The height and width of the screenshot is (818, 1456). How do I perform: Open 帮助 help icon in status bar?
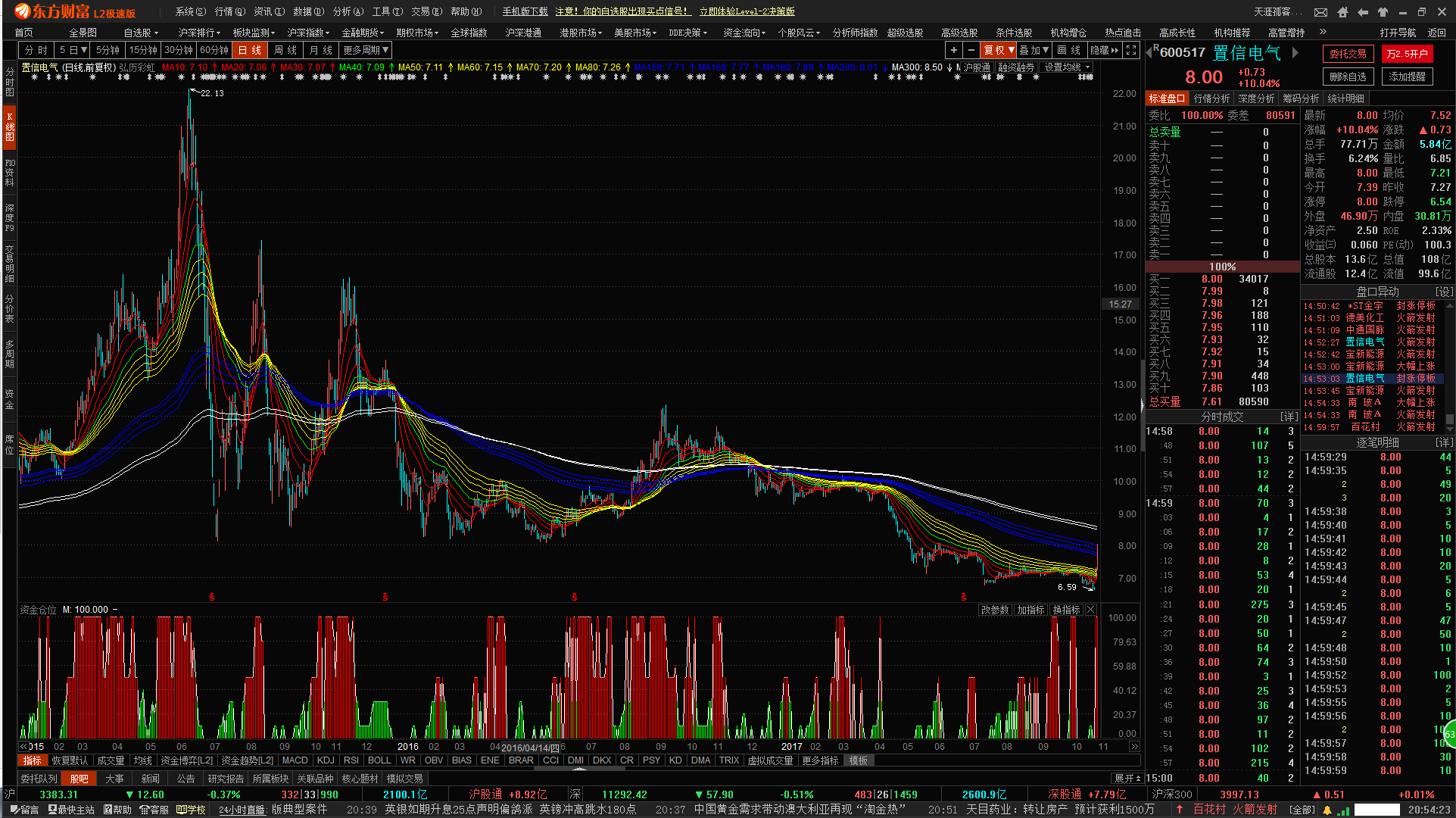click(x=118, y=810)
